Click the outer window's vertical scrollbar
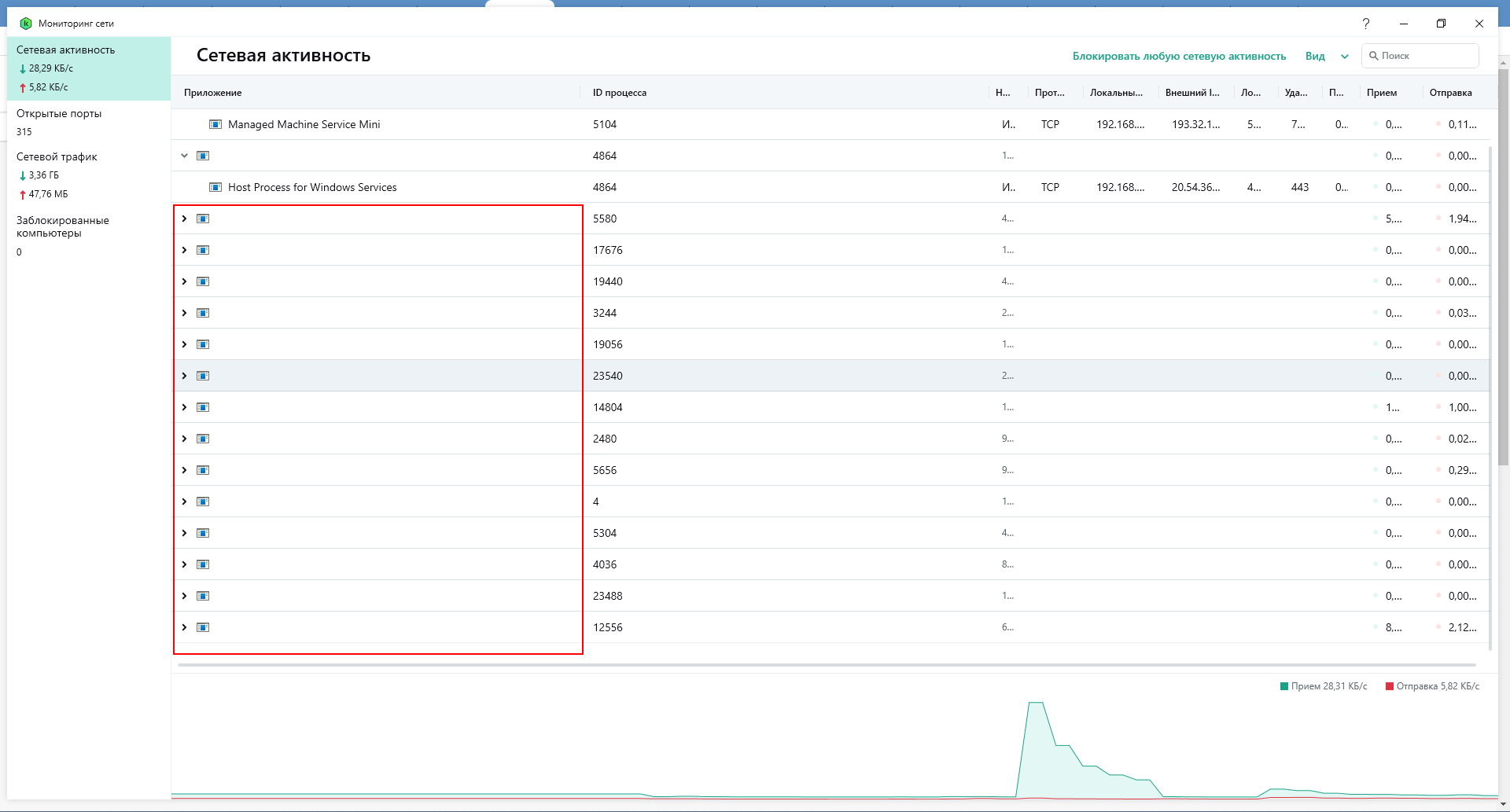1510x812 pixels. pos(1504,267)
